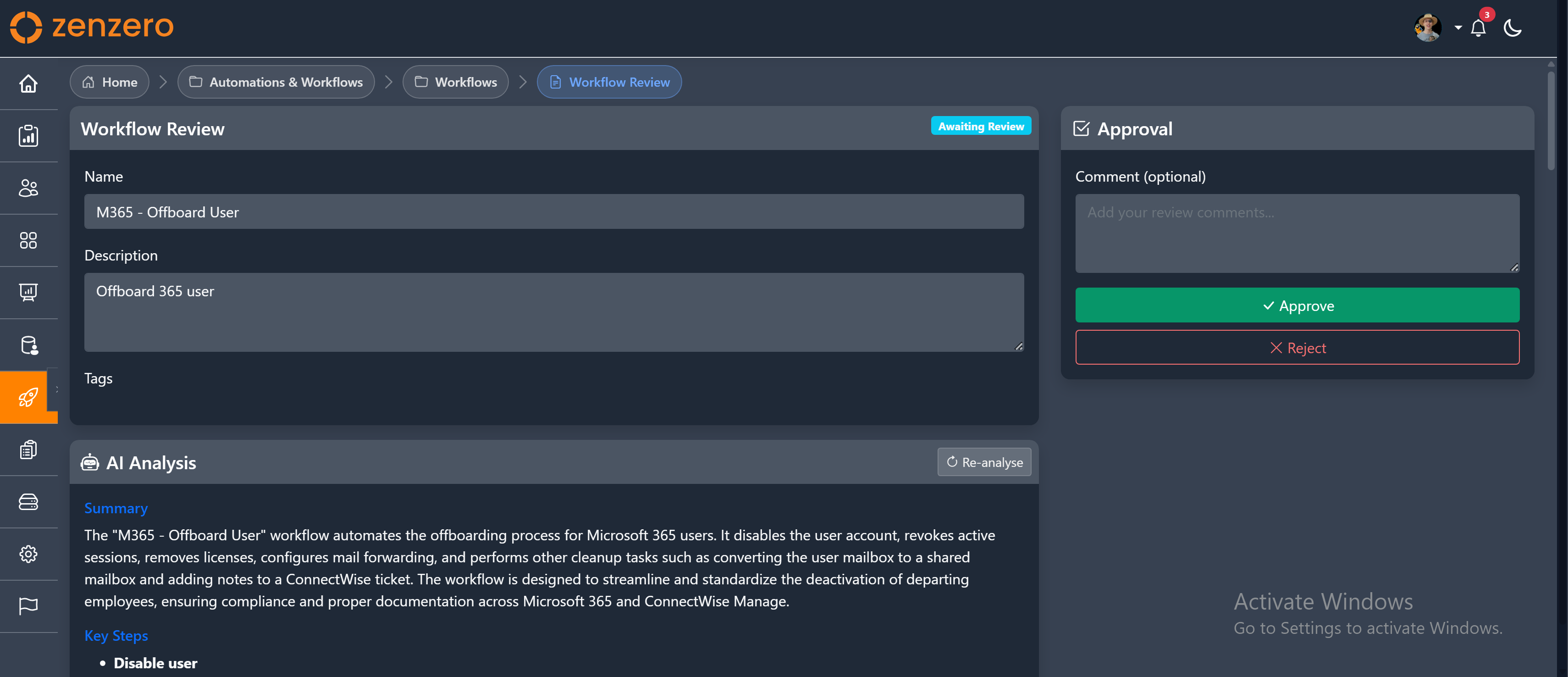Viewport: 1568px width, 677px height.
Task: Click the Awaiting Review status badge
Action: point(981,126)
